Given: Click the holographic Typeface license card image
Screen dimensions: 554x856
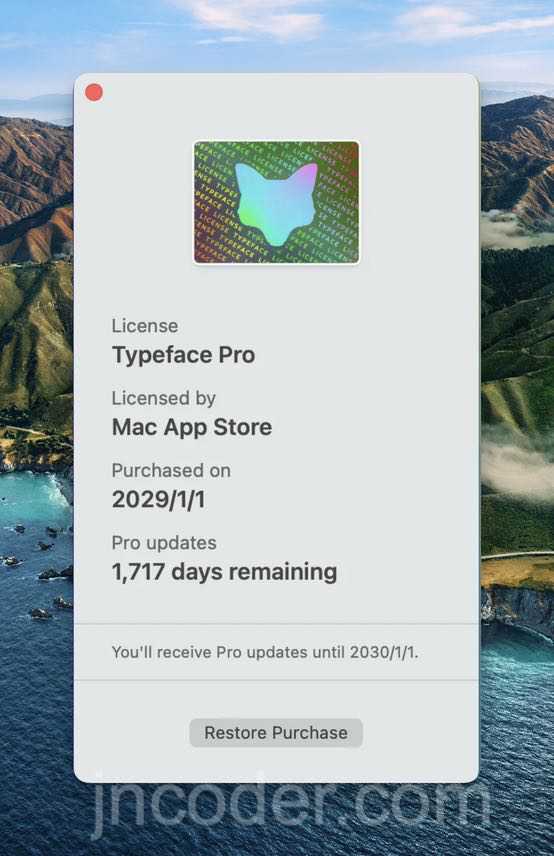Looking at the screenshot, I should 276,203.
